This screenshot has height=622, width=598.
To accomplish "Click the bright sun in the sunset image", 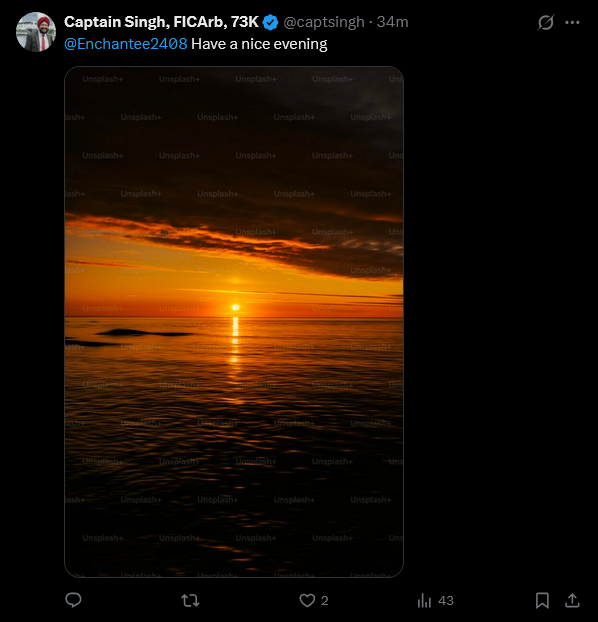I will pos(235,307).
